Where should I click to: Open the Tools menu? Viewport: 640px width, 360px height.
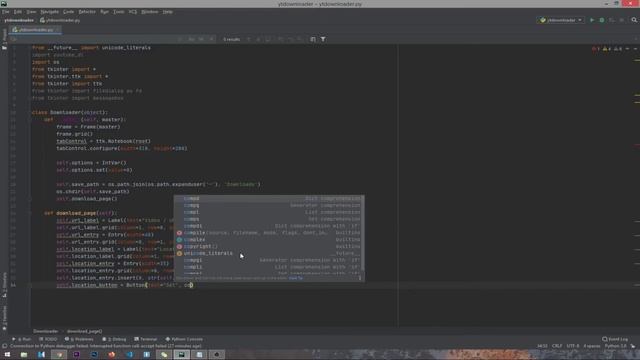[x=119, y=12]
